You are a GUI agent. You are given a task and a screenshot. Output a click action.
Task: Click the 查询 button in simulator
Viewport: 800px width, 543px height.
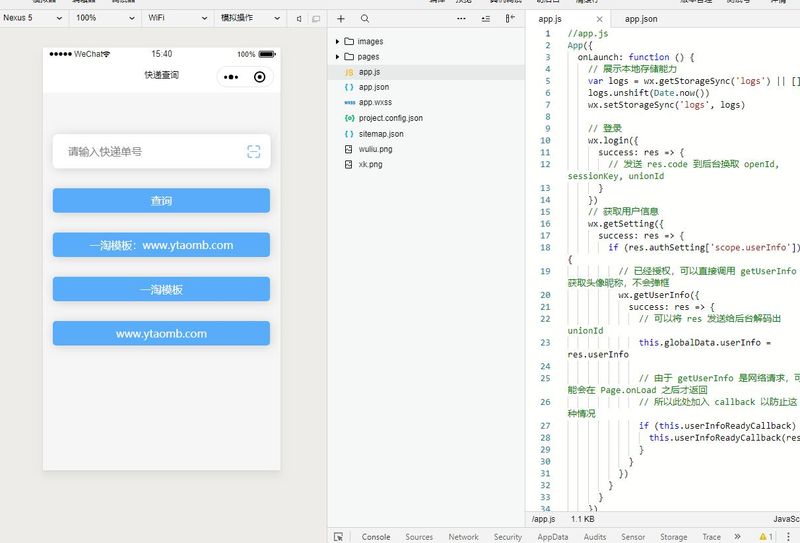tap(161, 201)
